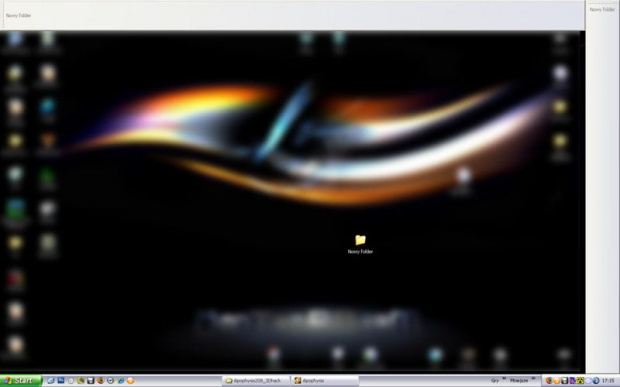The height and width of the screenshot is (387, 620).
Task: Click the yellow radiation tray icon
Action: 580,381
